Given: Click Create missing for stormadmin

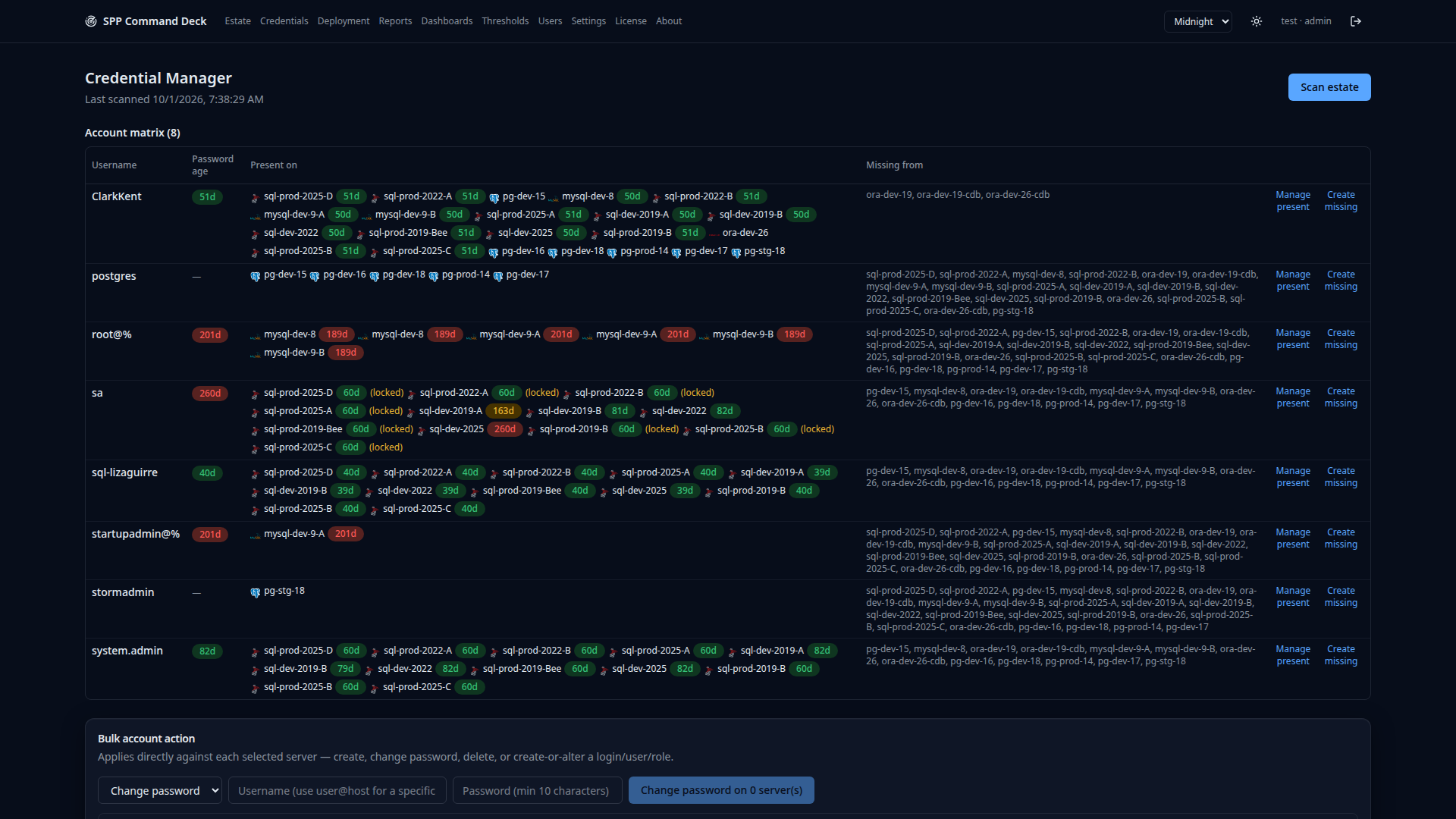Looking at the screenshot, I should pos(1341,597).
